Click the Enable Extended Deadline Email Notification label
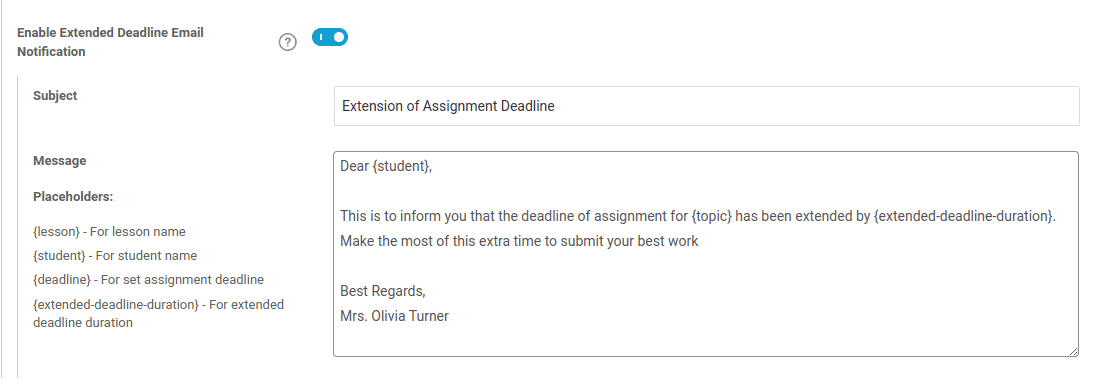1117x384 pixels. point(110,42)
